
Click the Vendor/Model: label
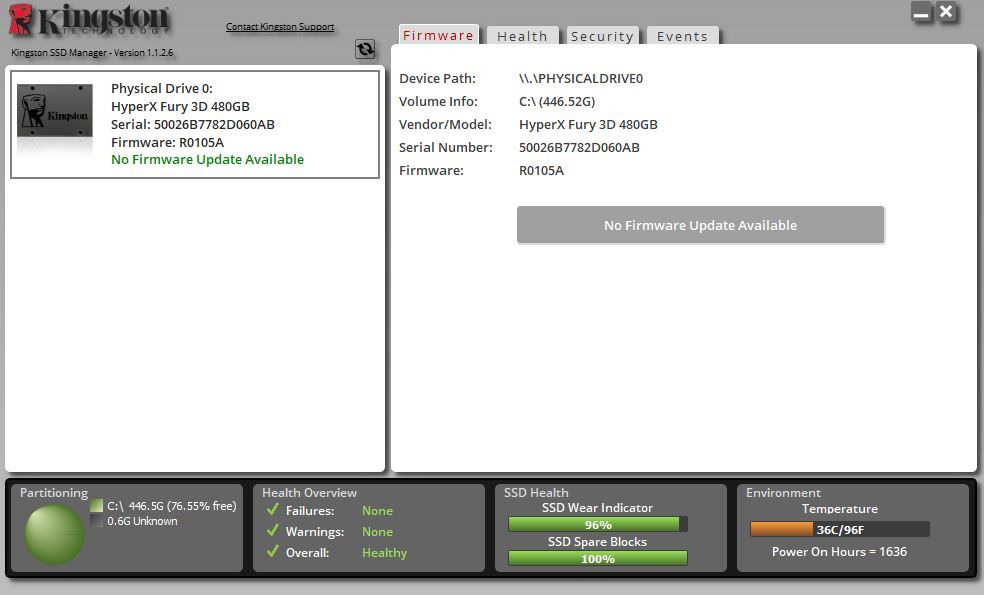click(445, 125)
